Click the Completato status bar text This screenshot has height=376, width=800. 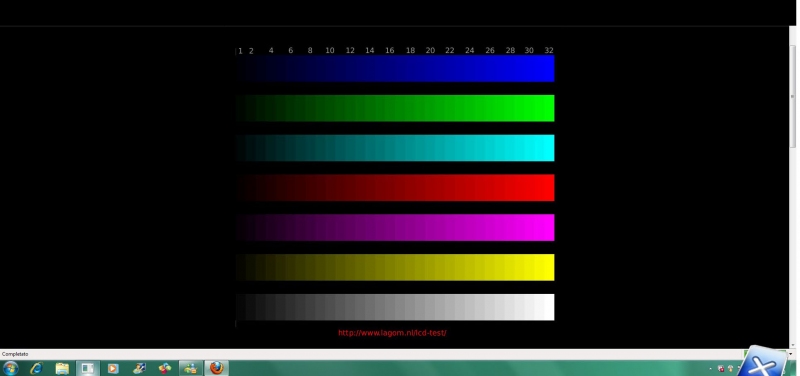click(x=15, y=354)
